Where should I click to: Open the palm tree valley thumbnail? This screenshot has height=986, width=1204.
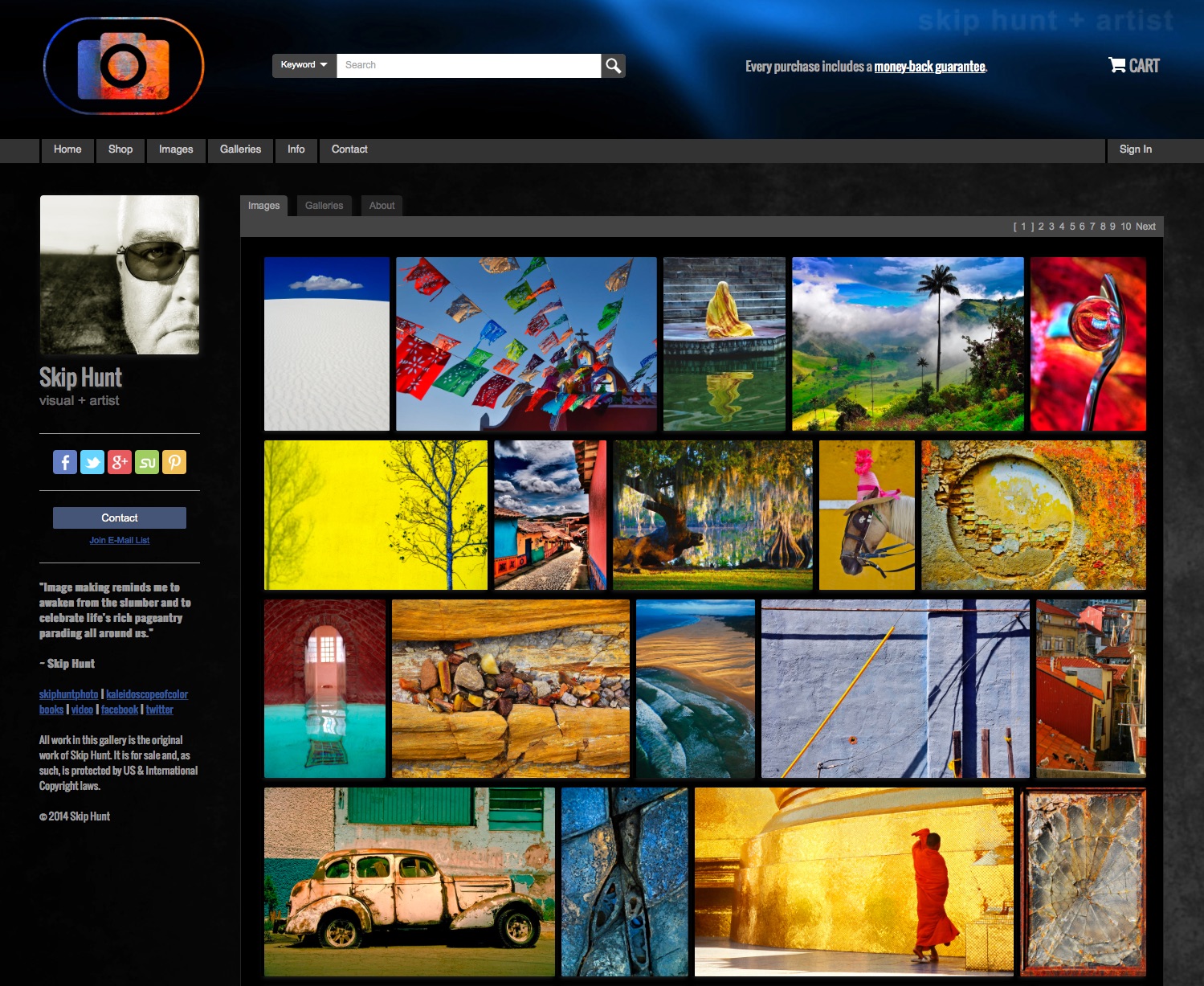908,344
